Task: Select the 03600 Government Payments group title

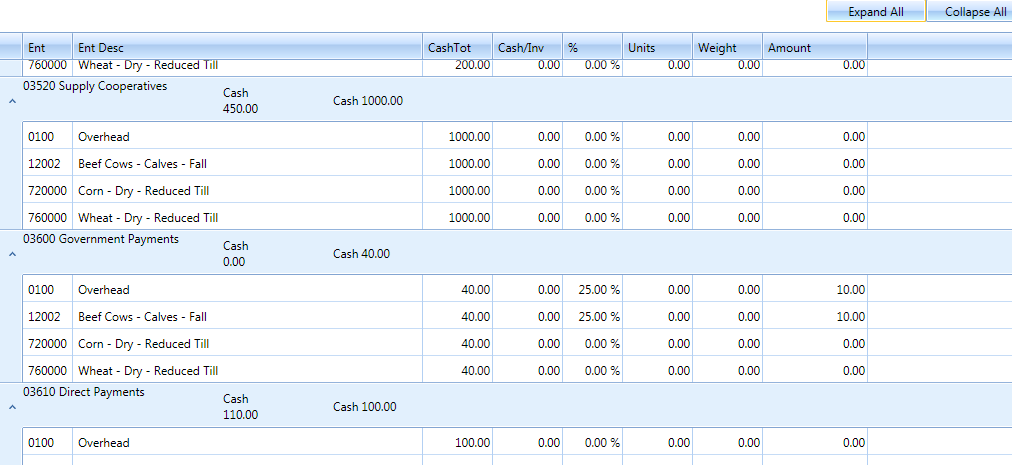Action: (x=101, y=239)
